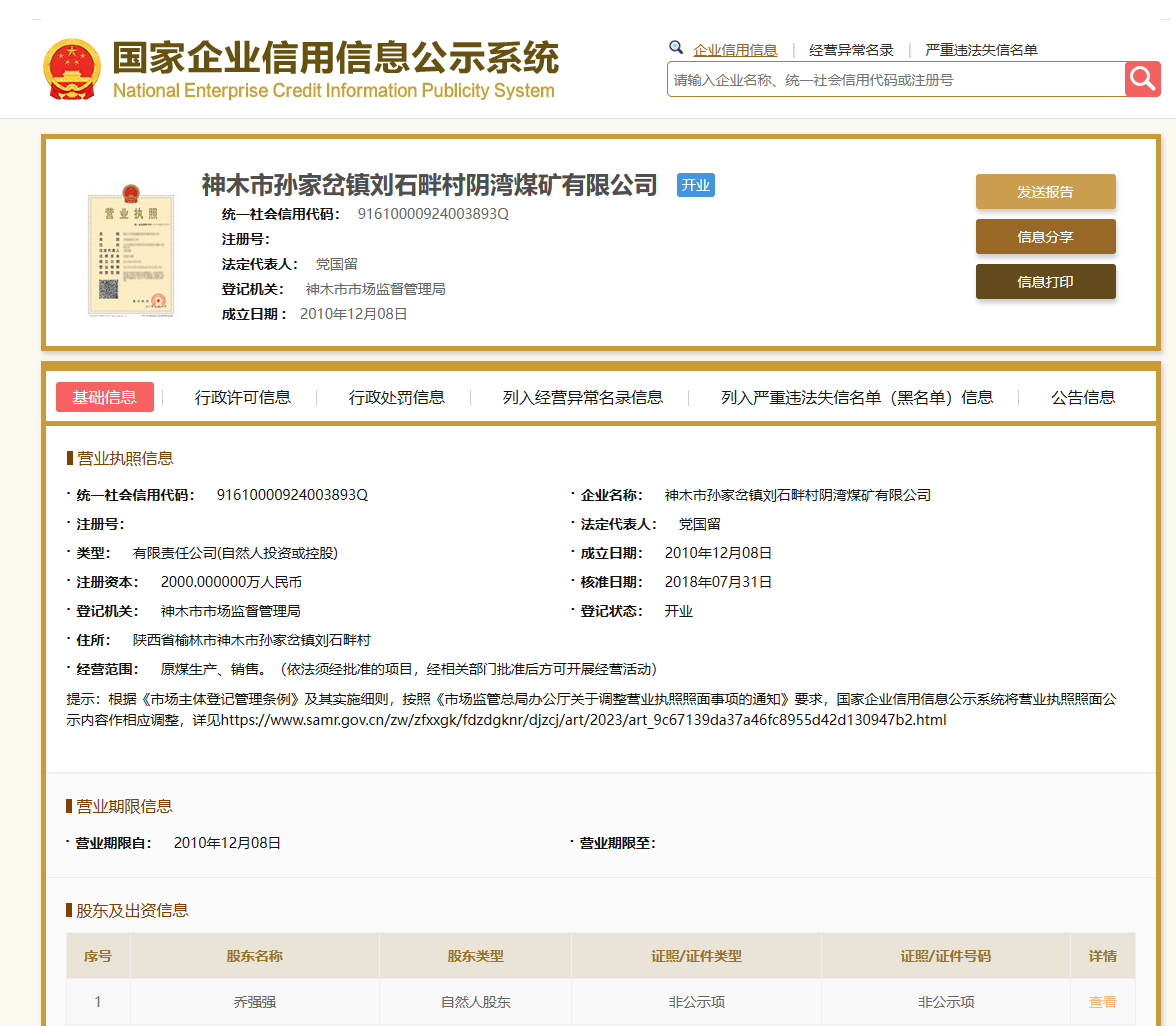
Task: Click 查看 link for shareholder 乔强强
Action: [x=1102, y=1001]
